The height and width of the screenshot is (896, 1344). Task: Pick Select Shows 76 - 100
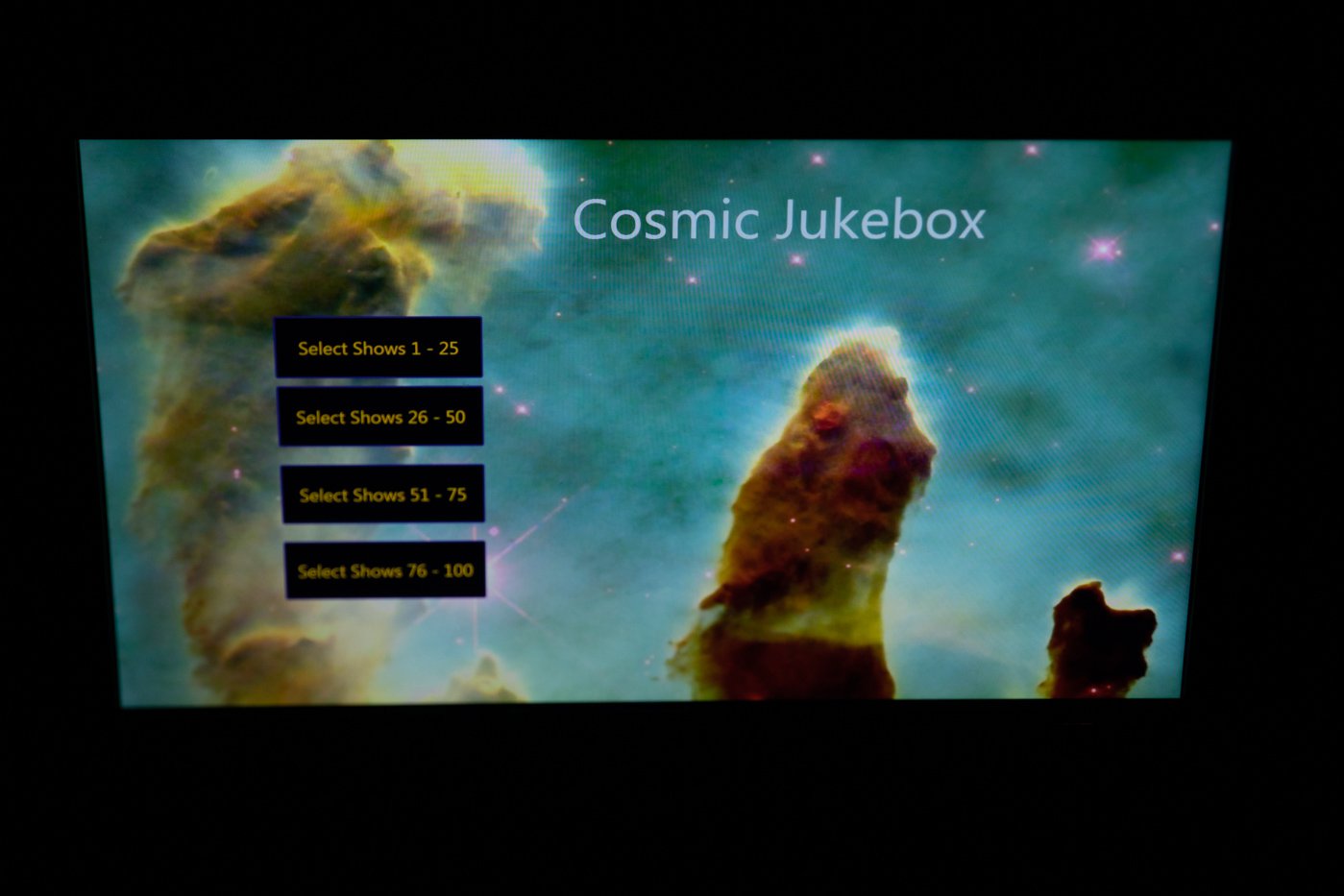coord(385,570)
